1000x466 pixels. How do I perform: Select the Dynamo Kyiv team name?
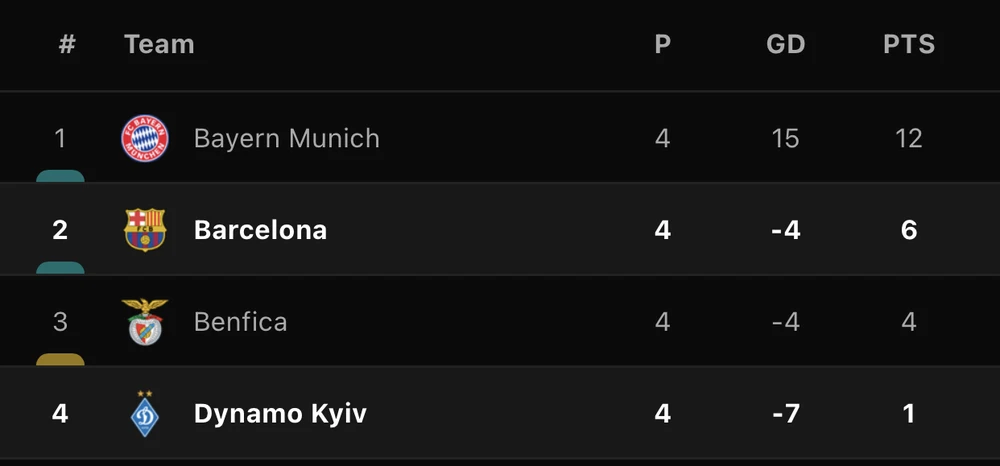280,413
